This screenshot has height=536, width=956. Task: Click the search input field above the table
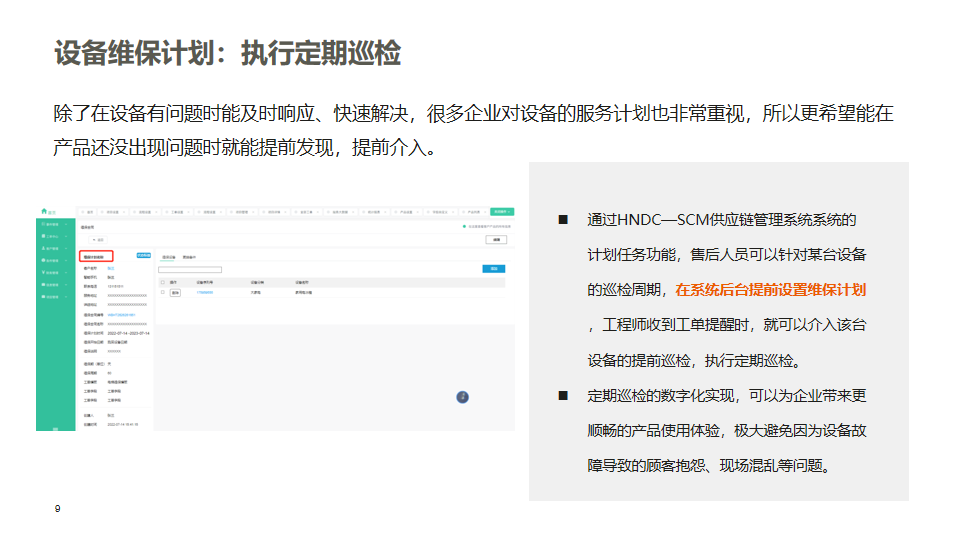(x=190, y=269)
